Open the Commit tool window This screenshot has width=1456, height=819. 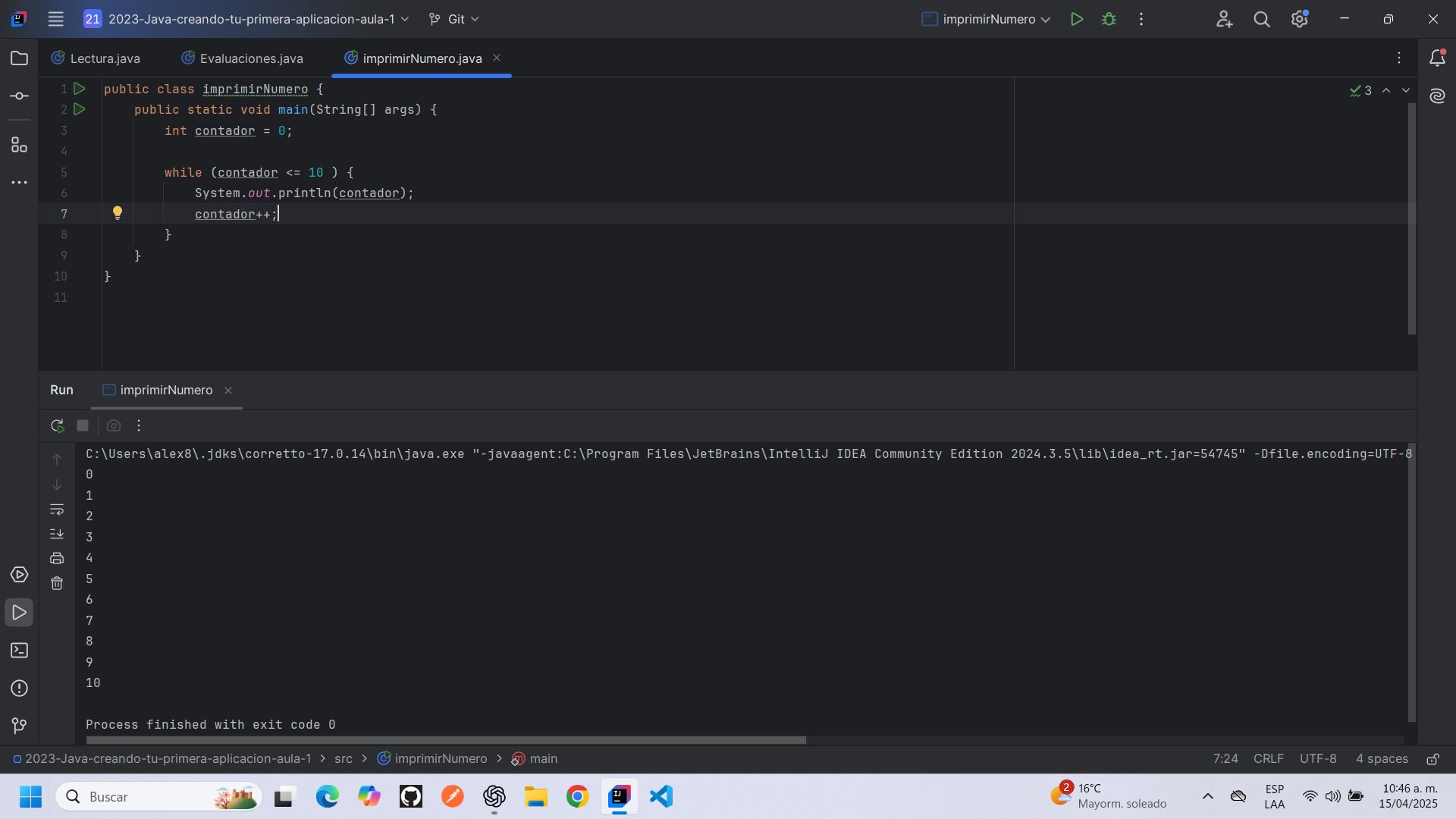click(x=19, y=96)
